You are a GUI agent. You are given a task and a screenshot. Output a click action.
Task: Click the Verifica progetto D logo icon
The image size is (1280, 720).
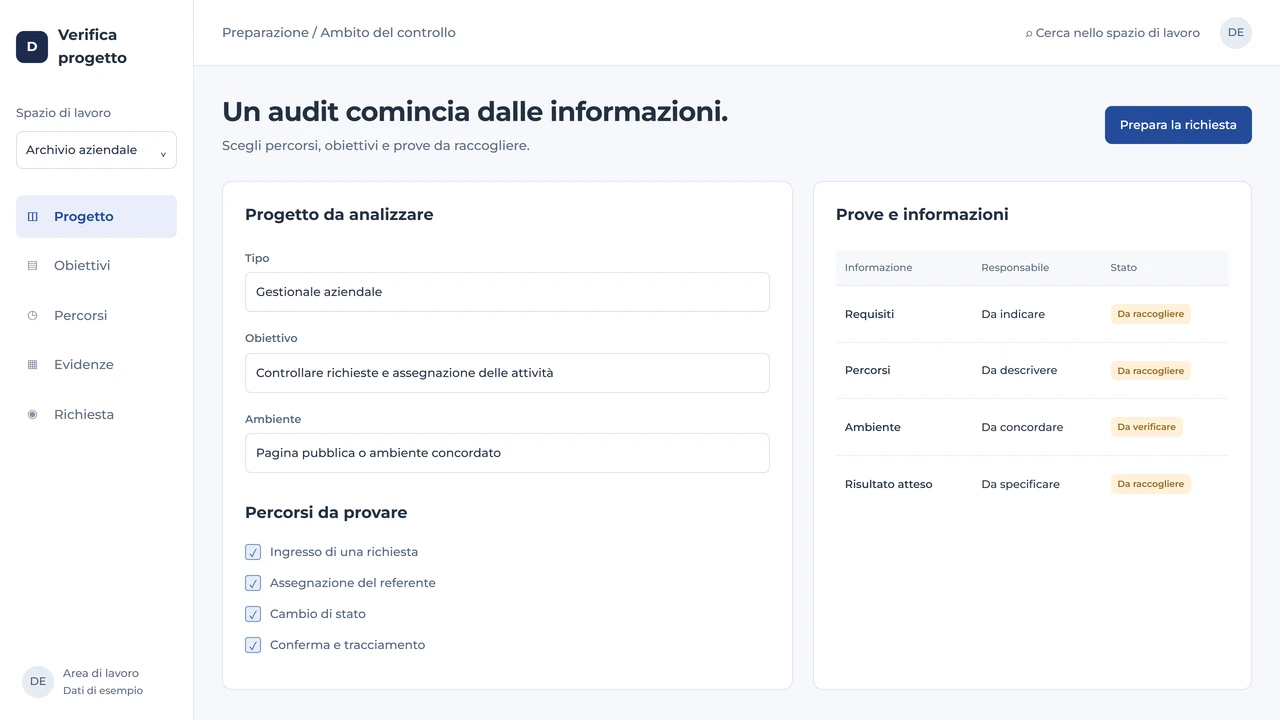[x=32, y=47]
